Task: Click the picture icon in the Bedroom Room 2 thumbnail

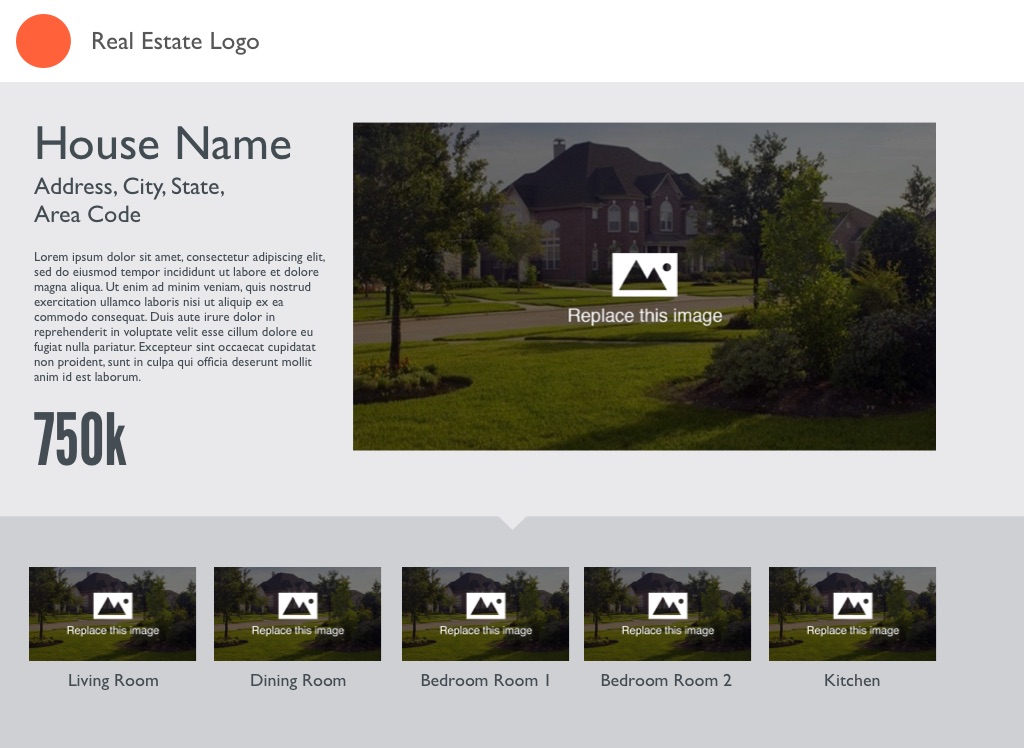Action: (668, 606)
